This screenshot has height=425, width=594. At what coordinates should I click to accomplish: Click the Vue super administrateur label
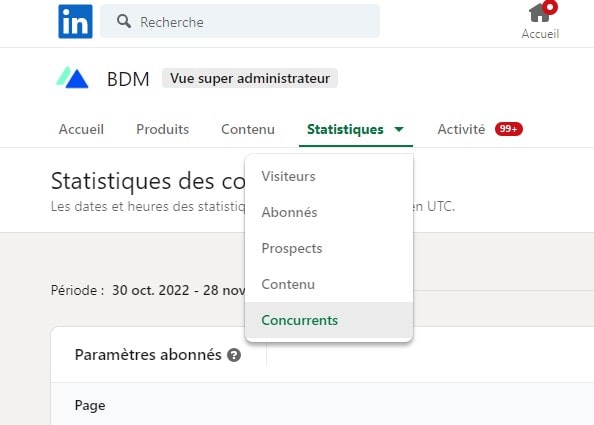(250, 78)
